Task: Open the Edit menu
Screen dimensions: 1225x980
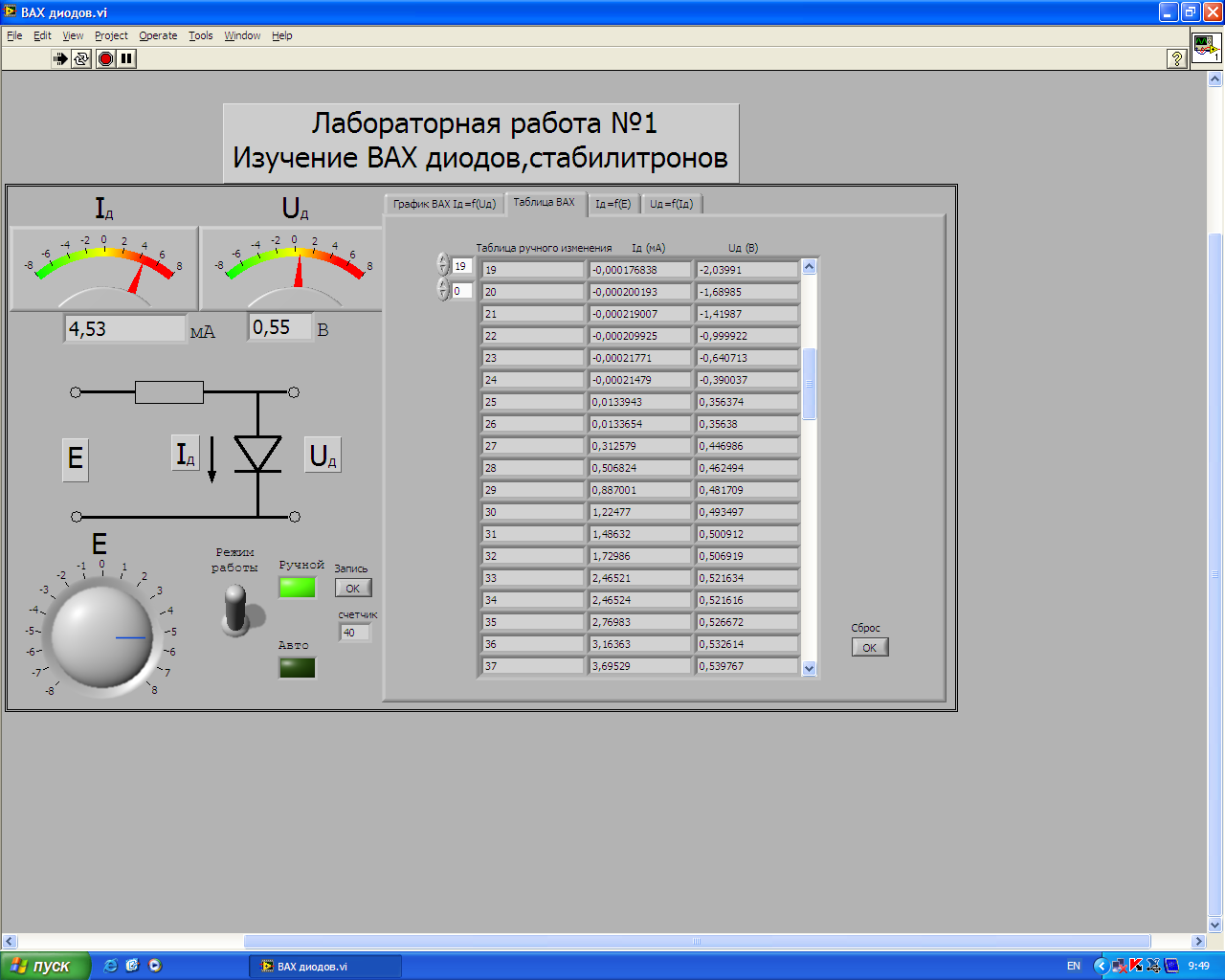Action: pyautogui.click(x=42, y=35)
